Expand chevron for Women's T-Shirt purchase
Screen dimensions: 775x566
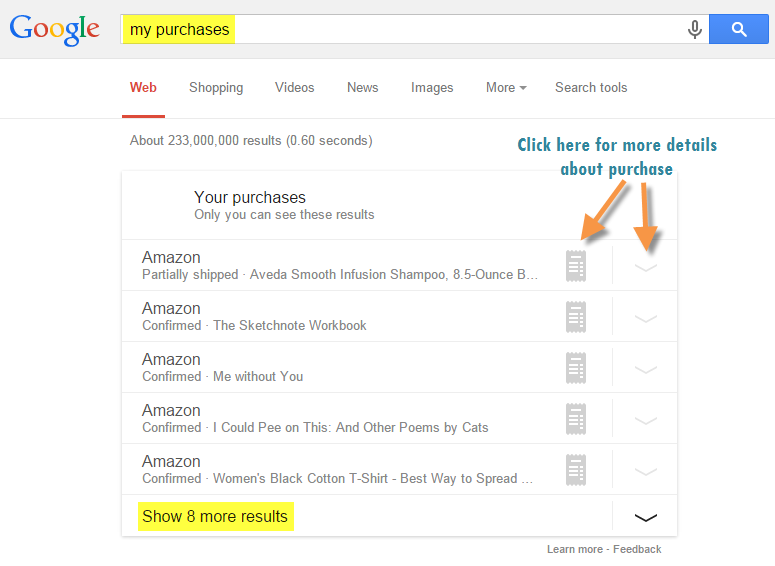click(646, 472)
